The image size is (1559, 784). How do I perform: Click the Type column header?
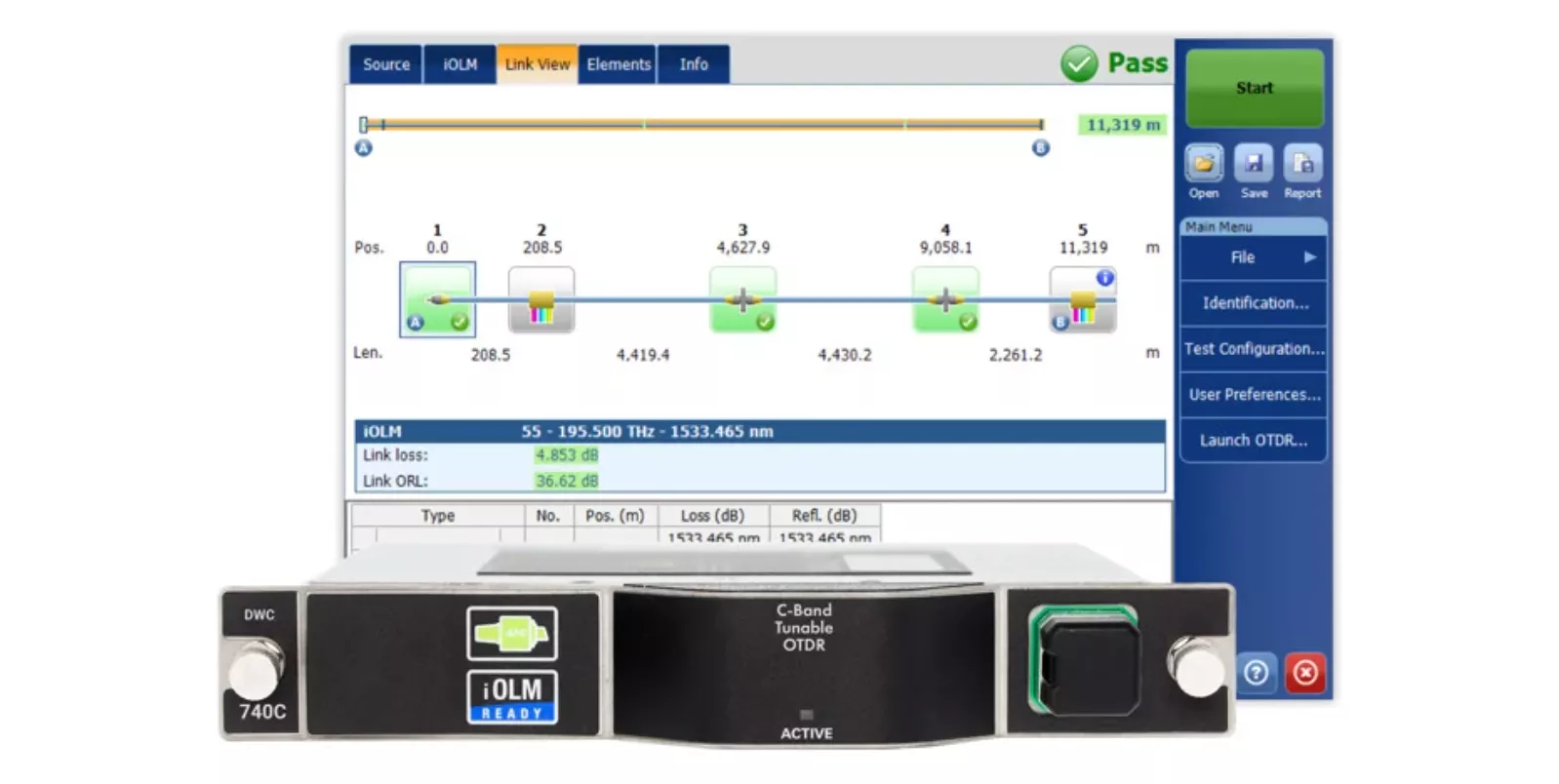[438, 516]
